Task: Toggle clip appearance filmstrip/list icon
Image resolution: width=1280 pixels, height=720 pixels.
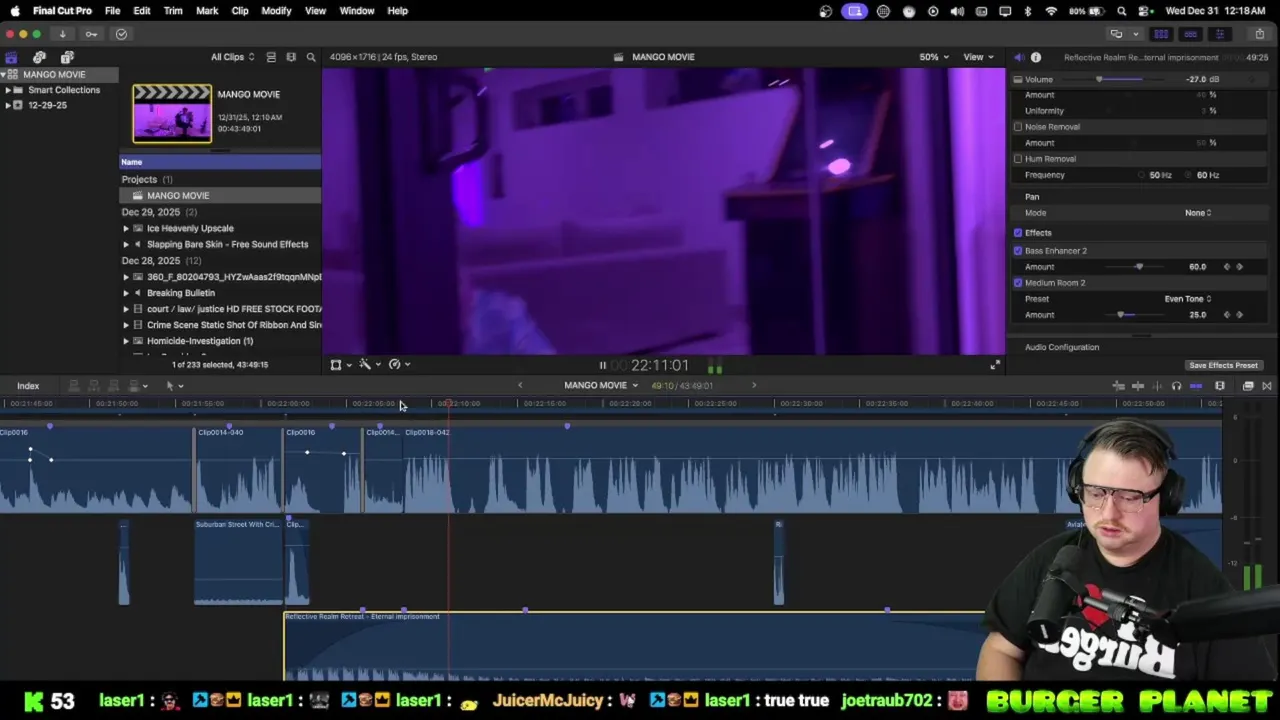Action: tap(271, 57)
